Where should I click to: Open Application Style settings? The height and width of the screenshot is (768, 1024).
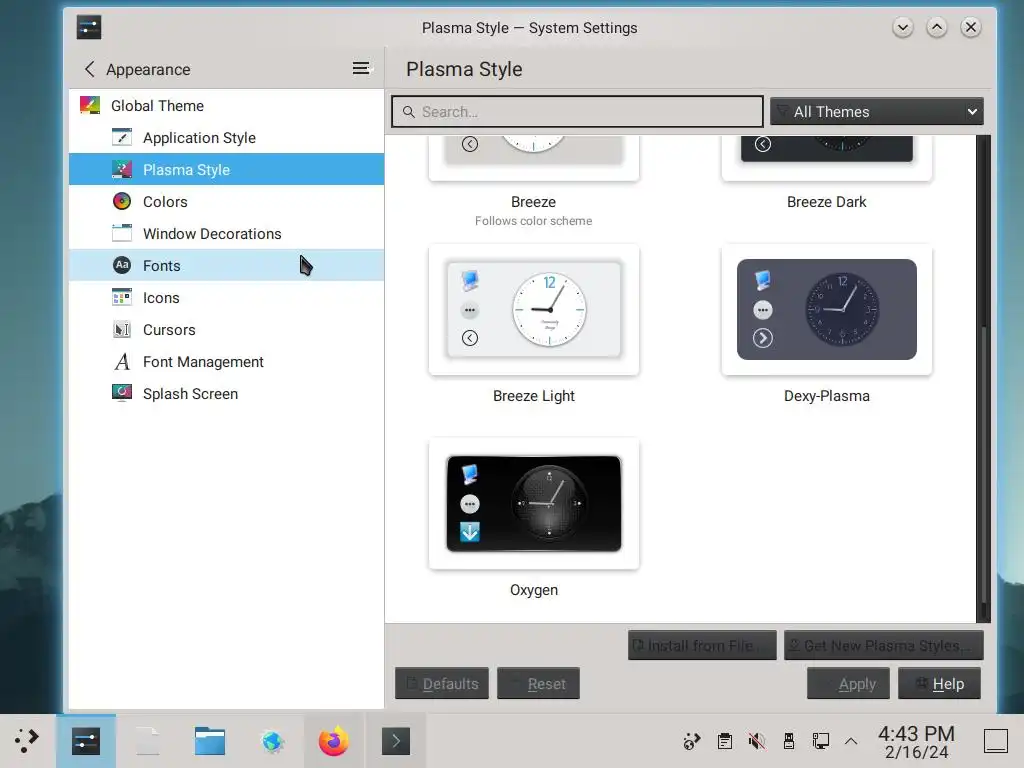226,137
